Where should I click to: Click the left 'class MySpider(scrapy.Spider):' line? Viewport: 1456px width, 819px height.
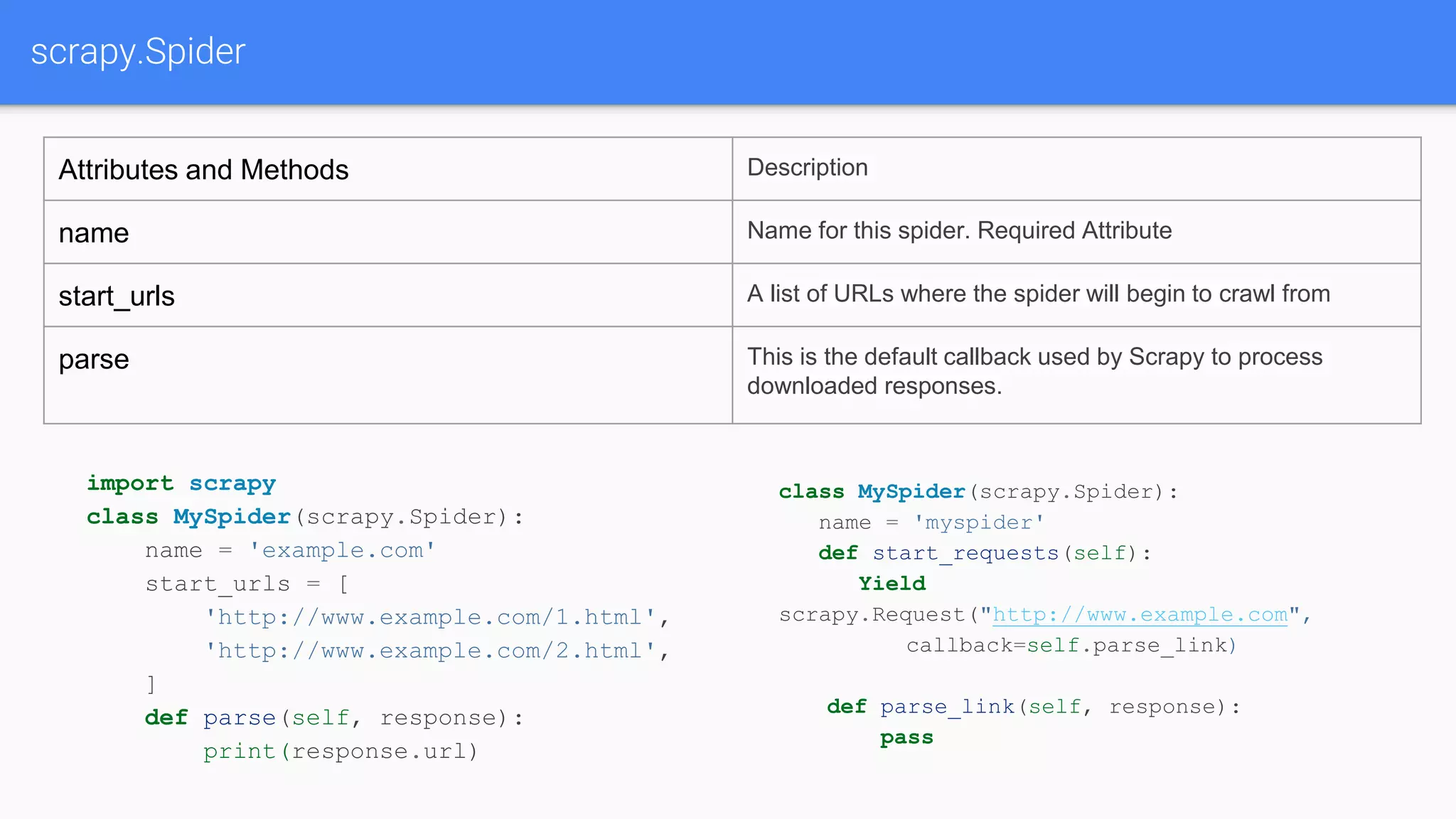tap(304, 517)
